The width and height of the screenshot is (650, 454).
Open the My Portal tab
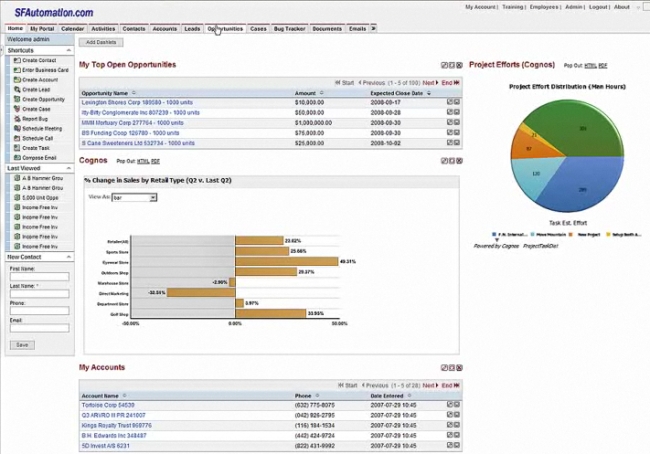(x=42, y=29)
